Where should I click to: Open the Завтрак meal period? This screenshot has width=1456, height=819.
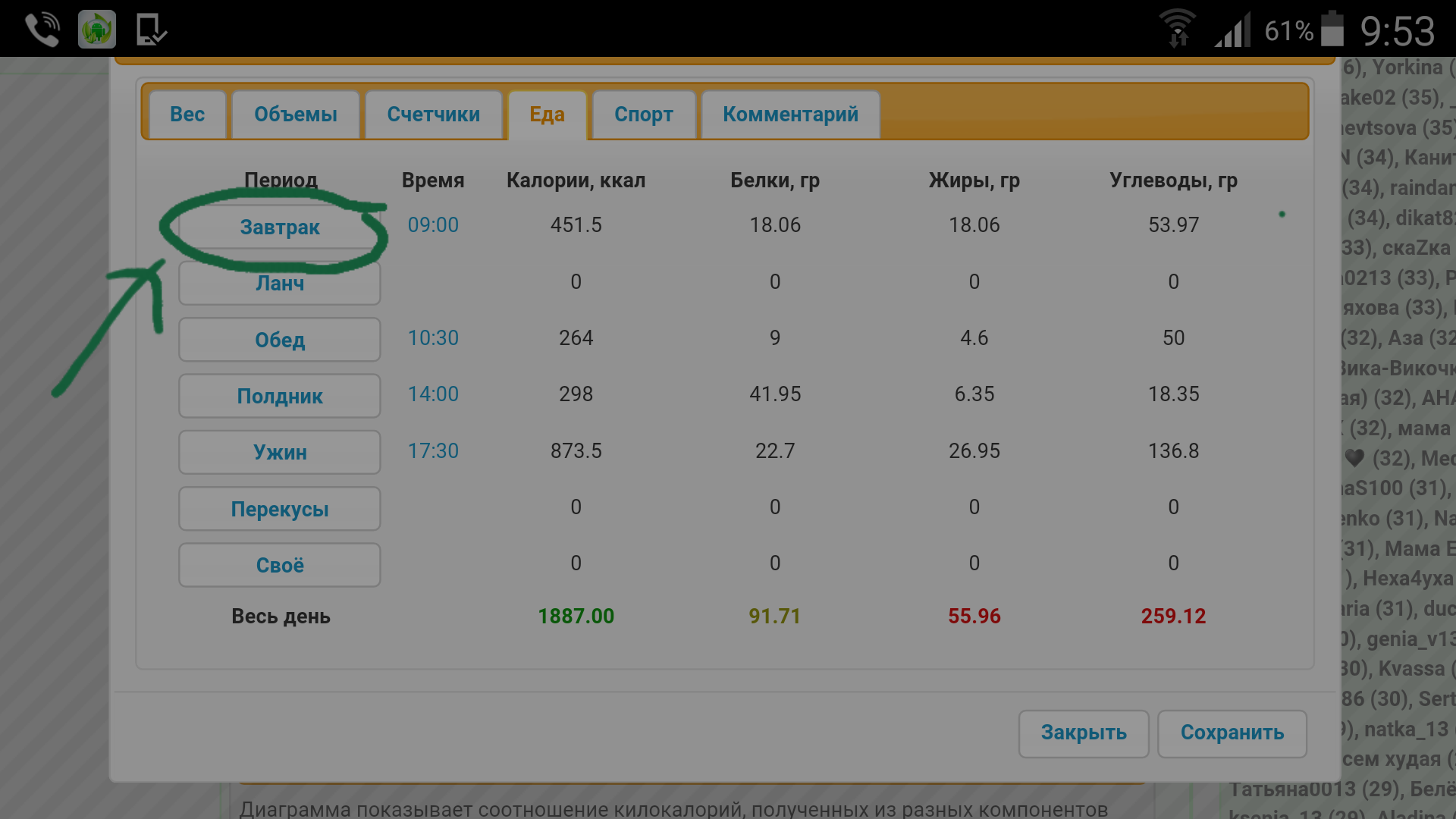tap(279, 227)
